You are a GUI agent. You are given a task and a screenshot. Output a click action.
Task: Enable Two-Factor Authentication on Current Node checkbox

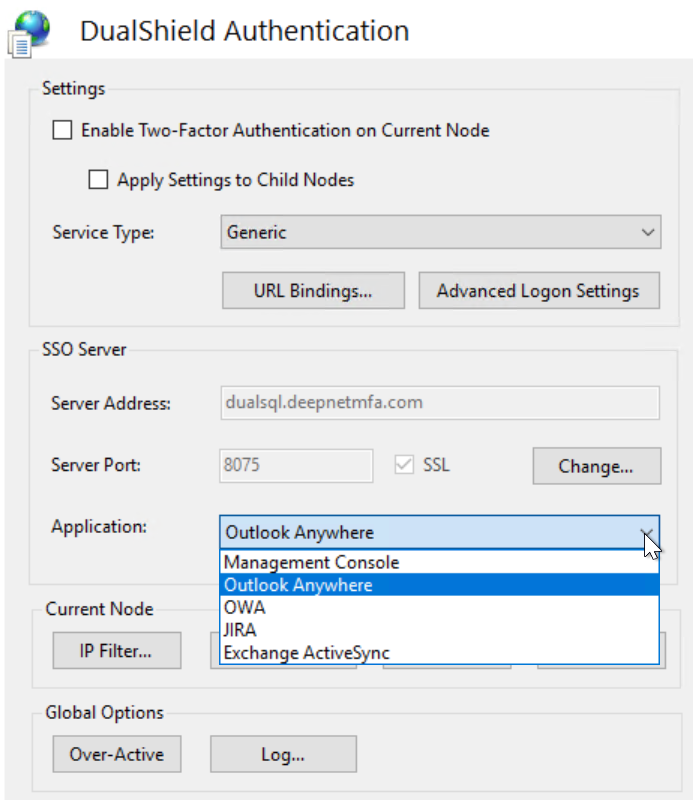pos(63,130)
